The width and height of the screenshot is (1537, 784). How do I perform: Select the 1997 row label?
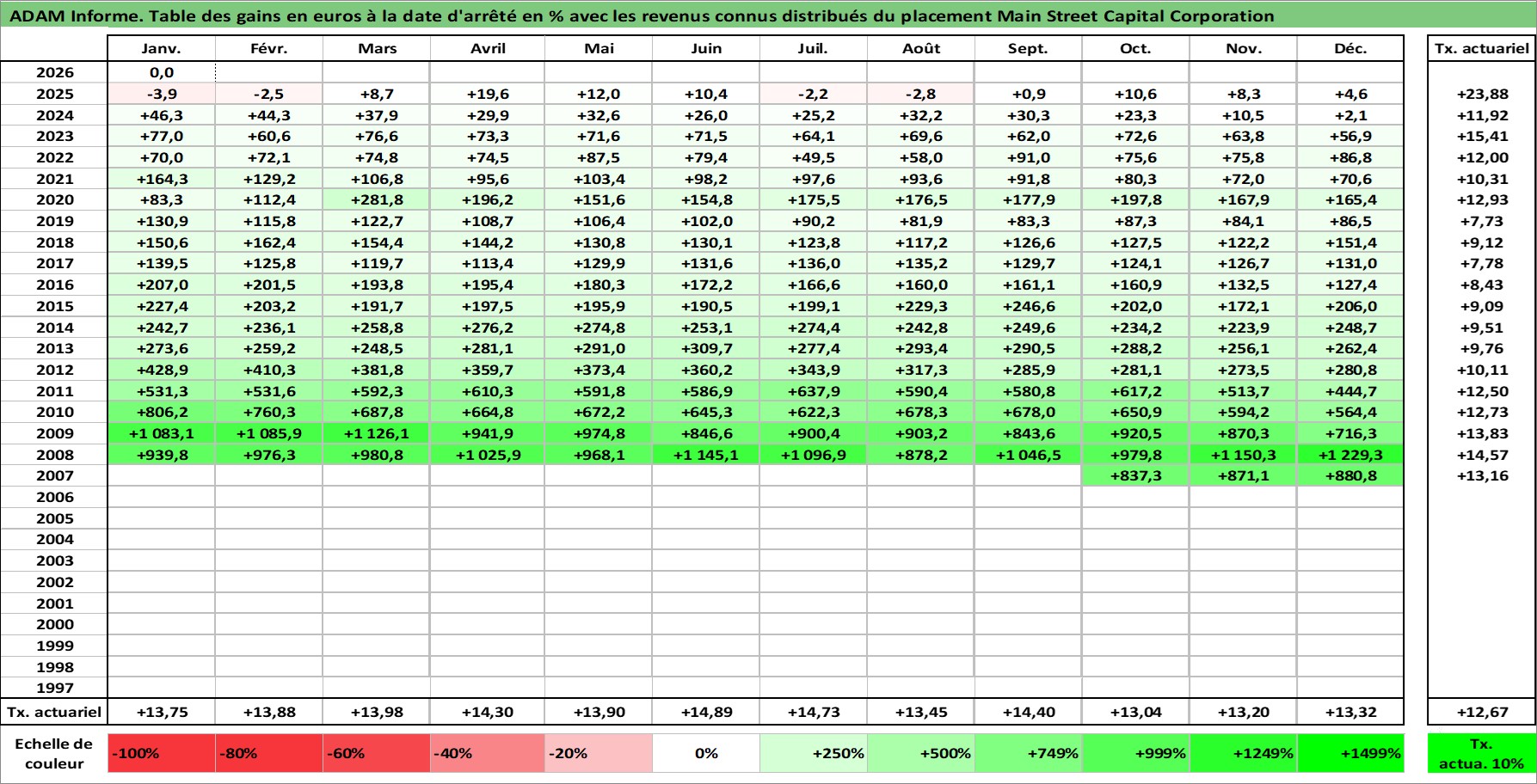click(x=54, y=688)
